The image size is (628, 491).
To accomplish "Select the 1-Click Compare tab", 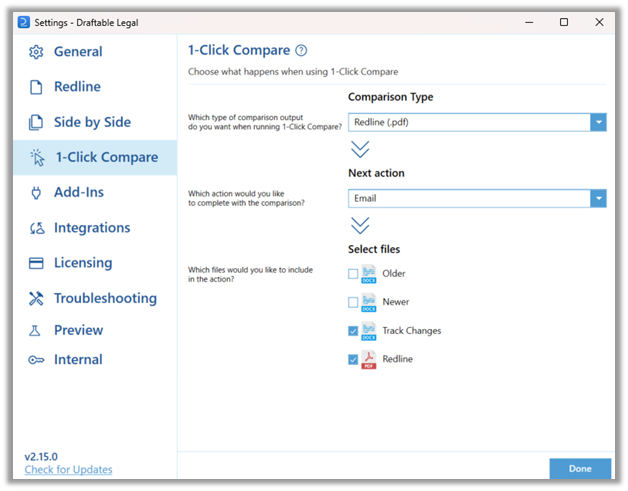I will pyautogui.click(x=95, y=157).
